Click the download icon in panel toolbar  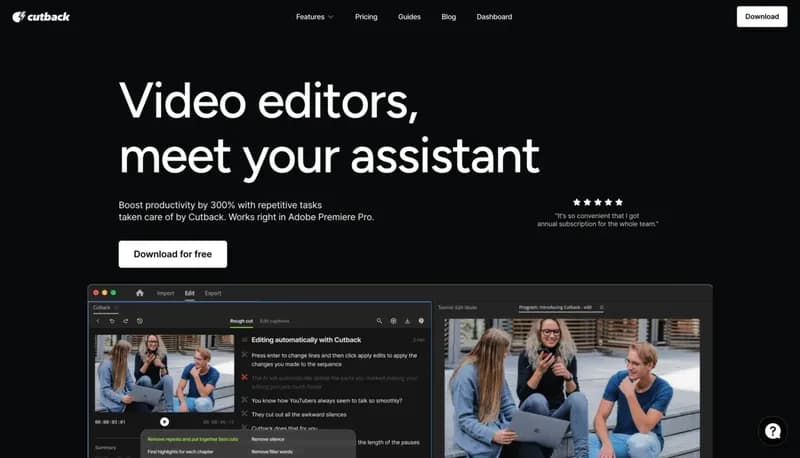click(407, 321)
